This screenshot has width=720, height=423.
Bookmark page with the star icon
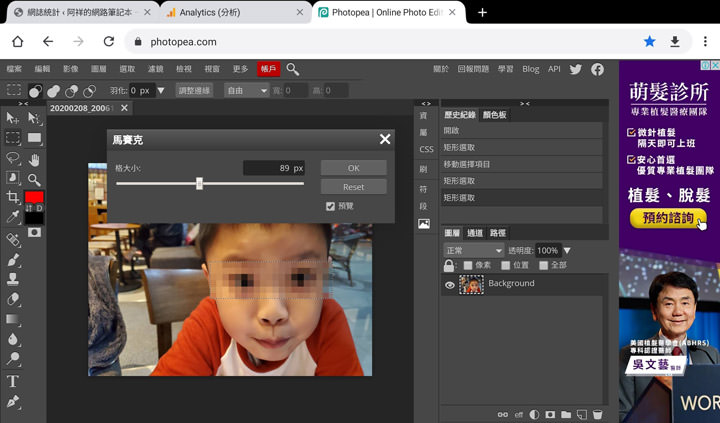pos(650,42)
